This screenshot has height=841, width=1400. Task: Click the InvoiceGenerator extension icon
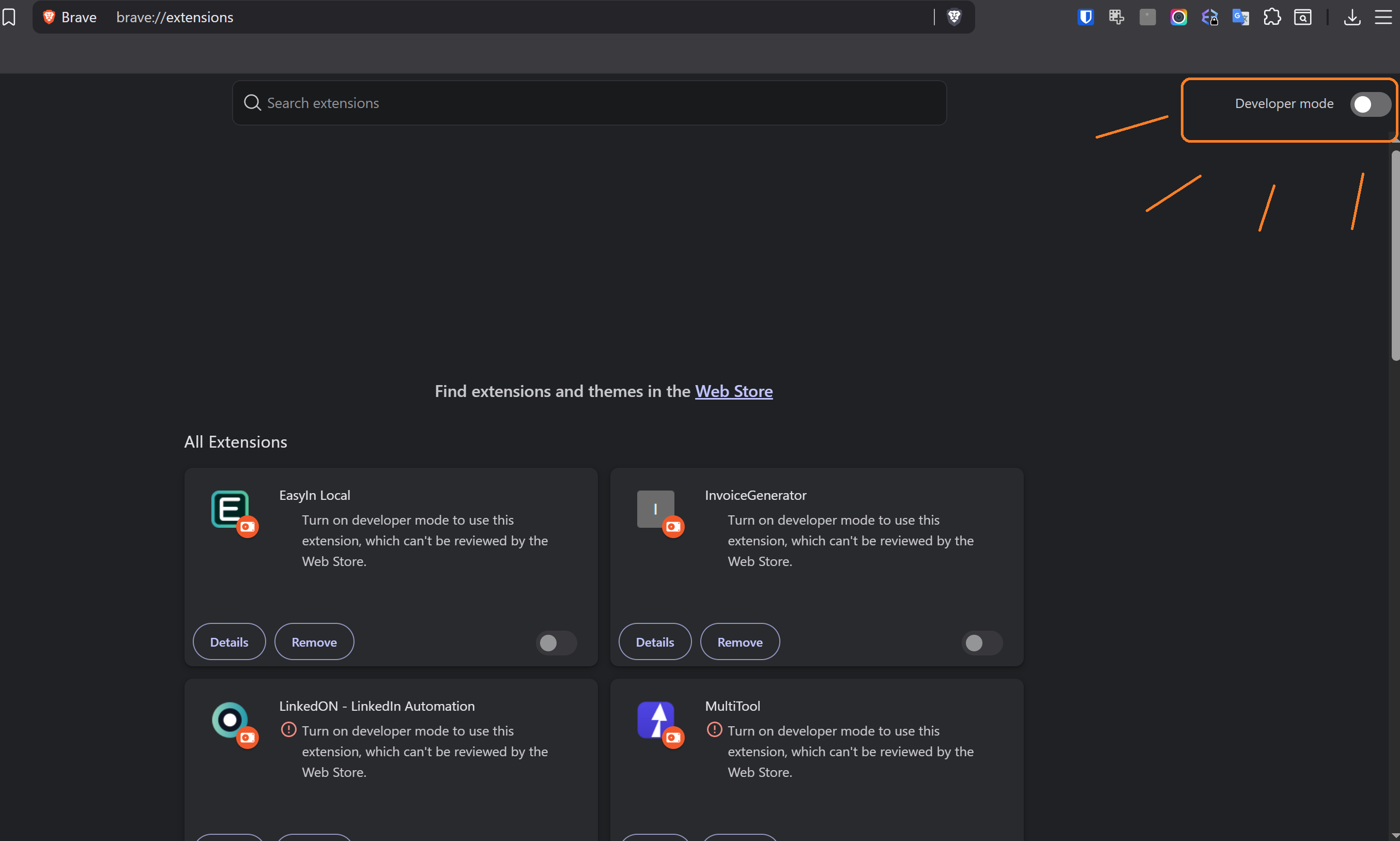(655, 509)
